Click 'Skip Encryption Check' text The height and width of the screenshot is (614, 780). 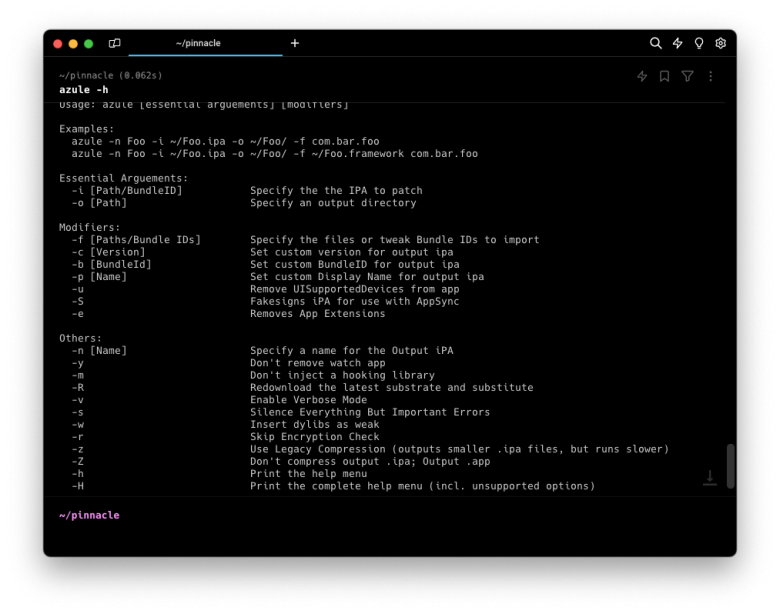coord(314,437)
